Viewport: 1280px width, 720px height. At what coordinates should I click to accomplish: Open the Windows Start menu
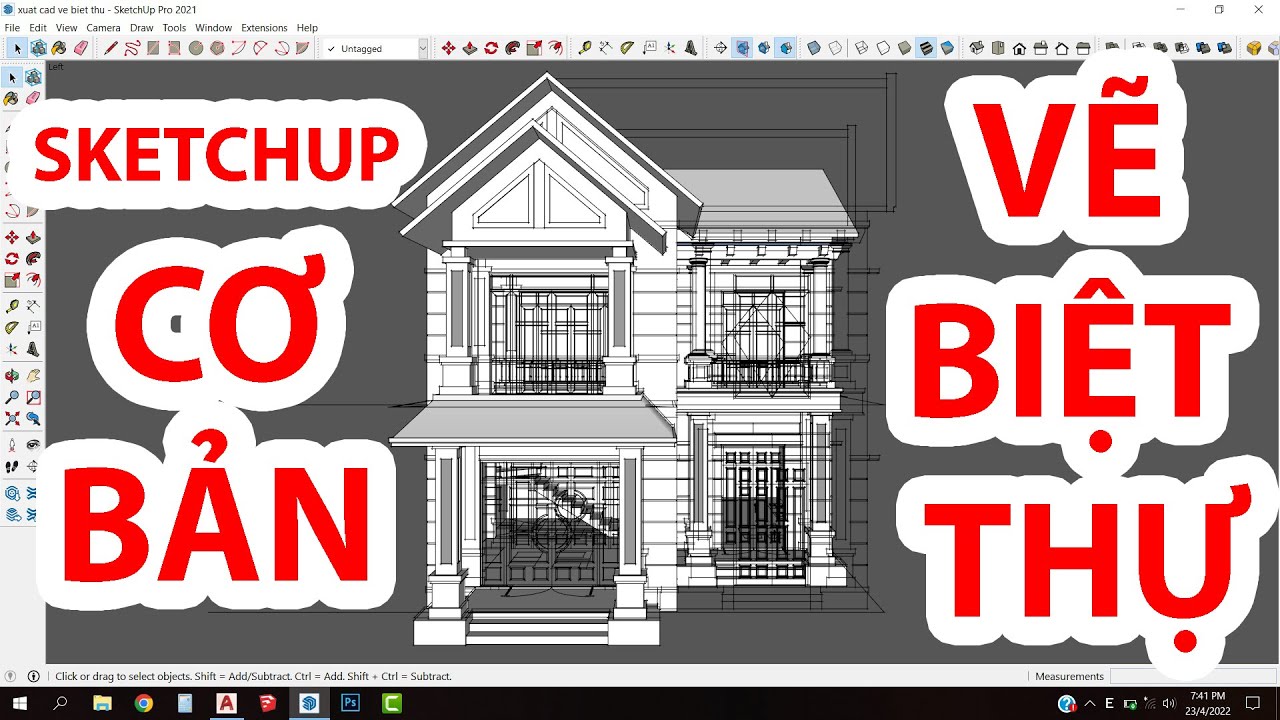click(x=19, y=703)
